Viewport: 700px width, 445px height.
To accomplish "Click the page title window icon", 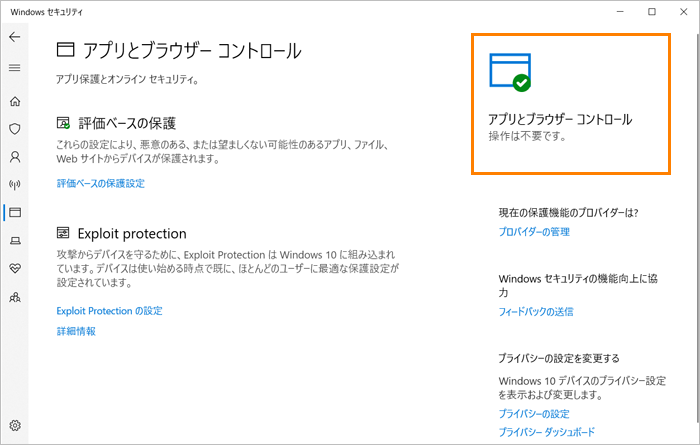I will tap(65, 50).
